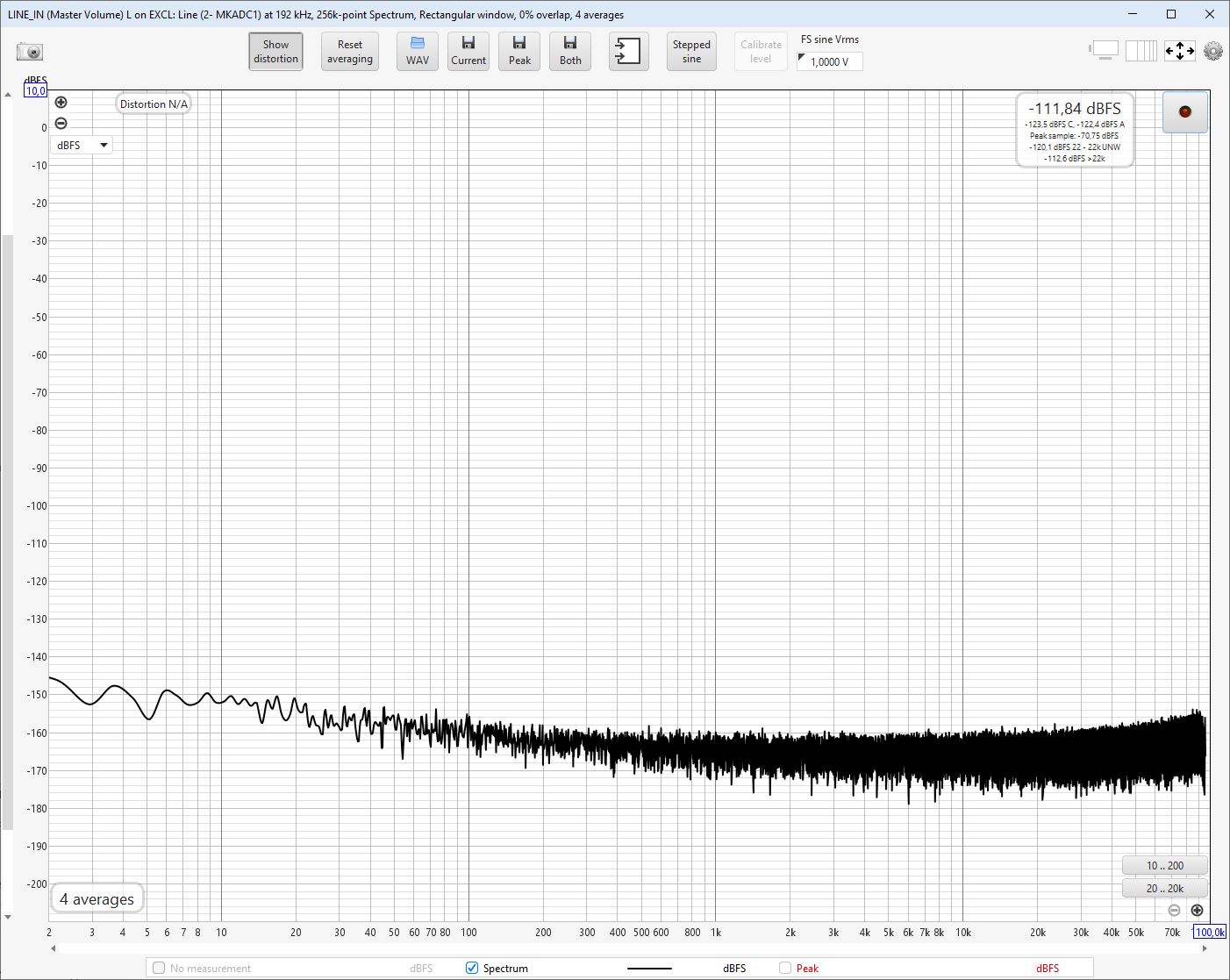1230x980 pixels.
Task: Click Peak sample -70,75 dBFS text
Action: pyautogui.click(x=1074, y=136)
